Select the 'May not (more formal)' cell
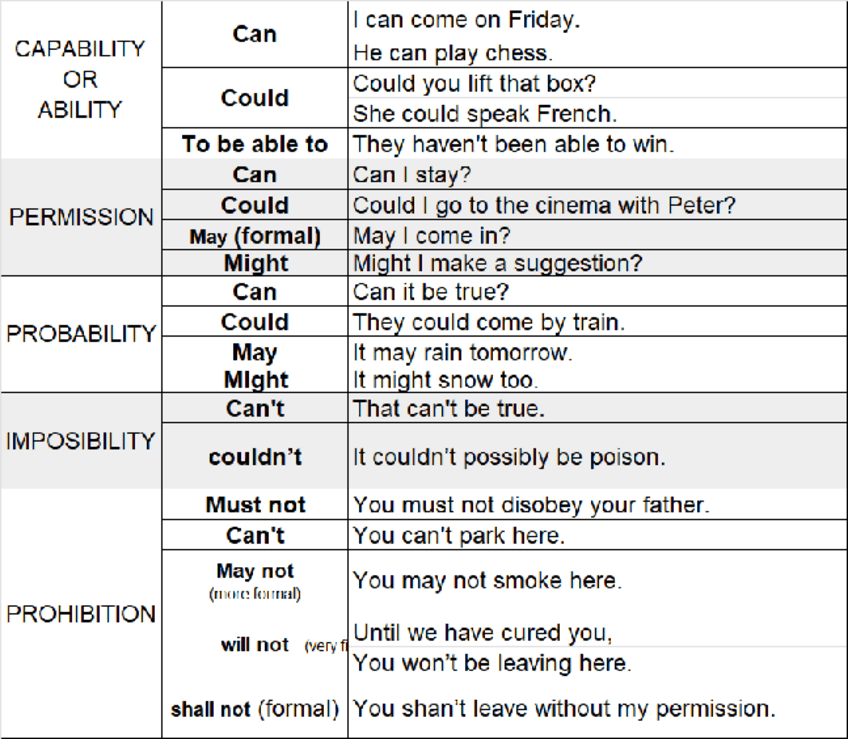The width and height of the screenshot is (848, 739). point(255,581)
